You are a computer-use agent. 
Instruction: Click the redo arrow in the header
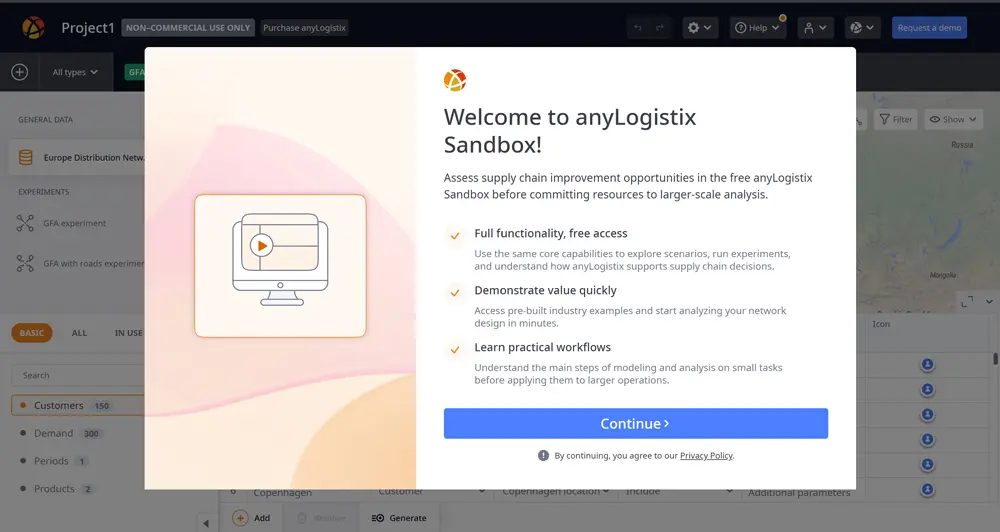pos(659,27)
